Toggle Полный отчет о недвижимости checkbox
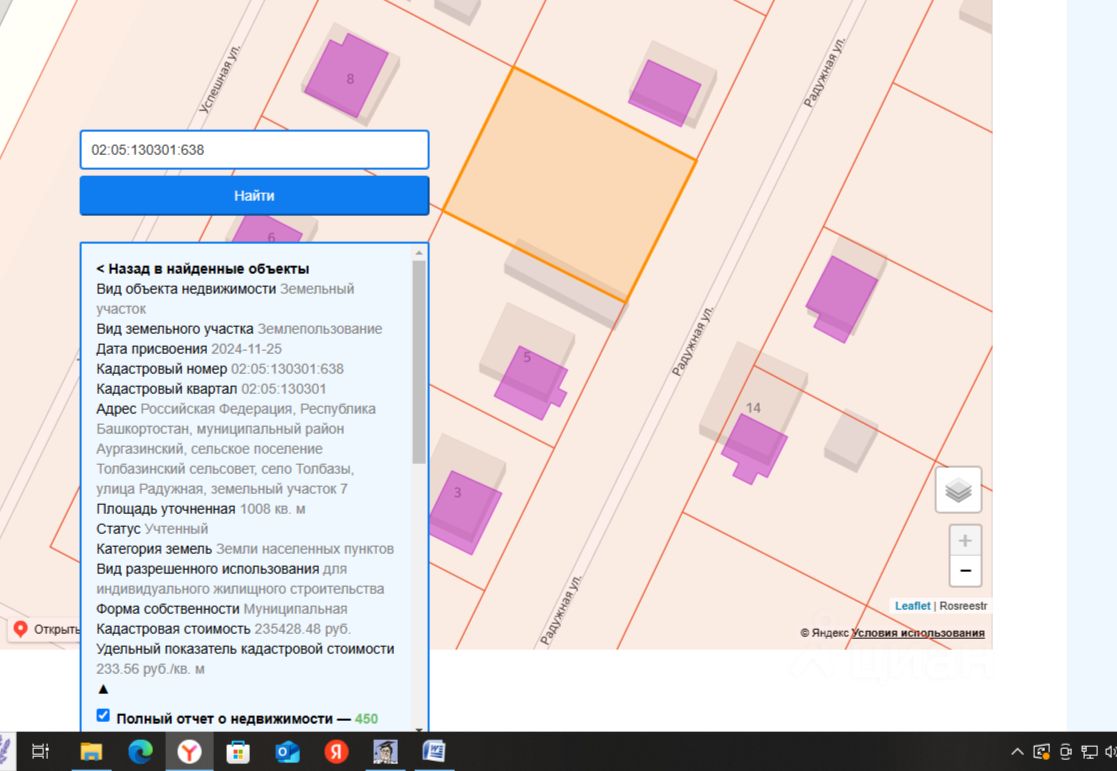 point(103,715)
